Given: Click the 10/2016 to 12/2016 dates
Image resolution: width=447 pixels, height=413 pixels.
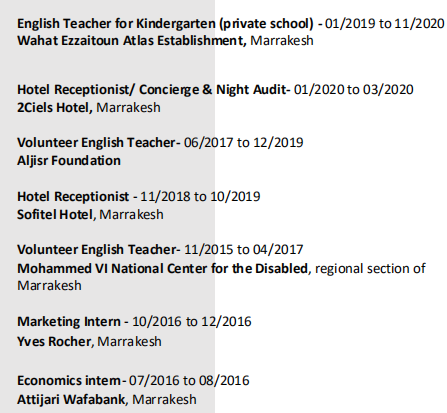Looking at the screenshot, I should (x=192, y=322).
